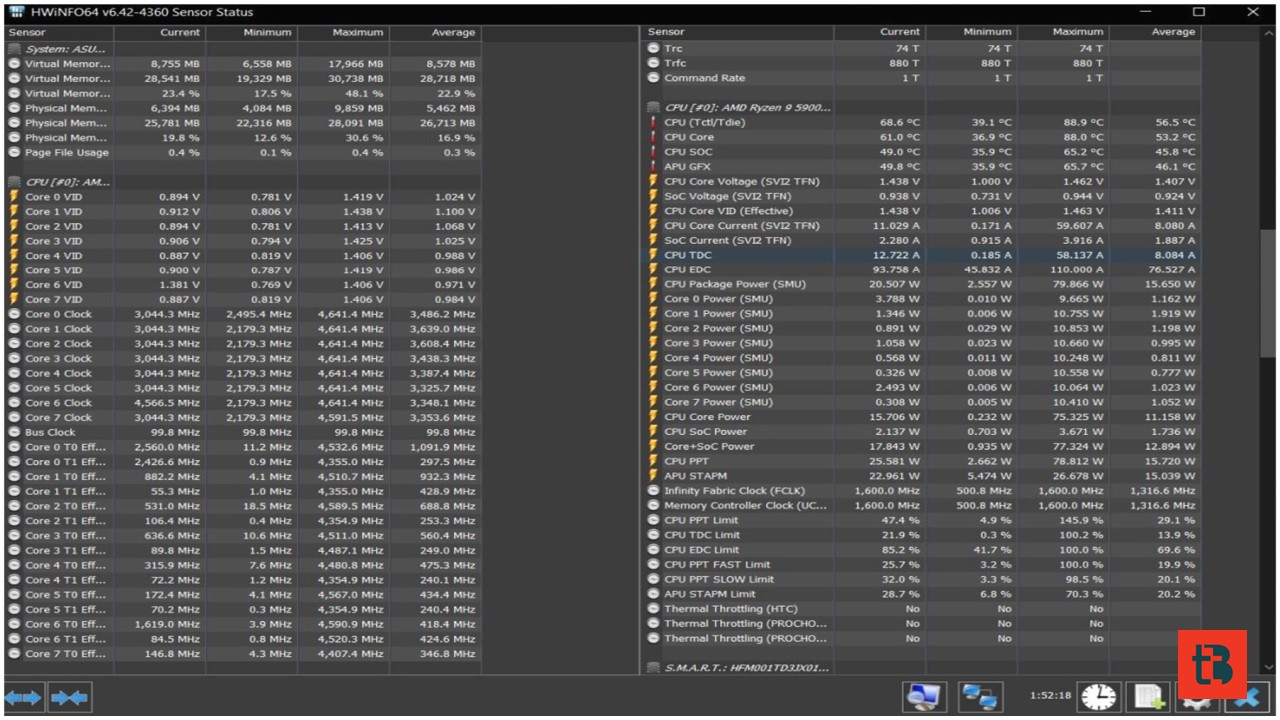Image resolution: width=1280 pixels, height=720 pixels.
Task: Click Minimum header above System: ASU group
Action: tap(252, 32)
